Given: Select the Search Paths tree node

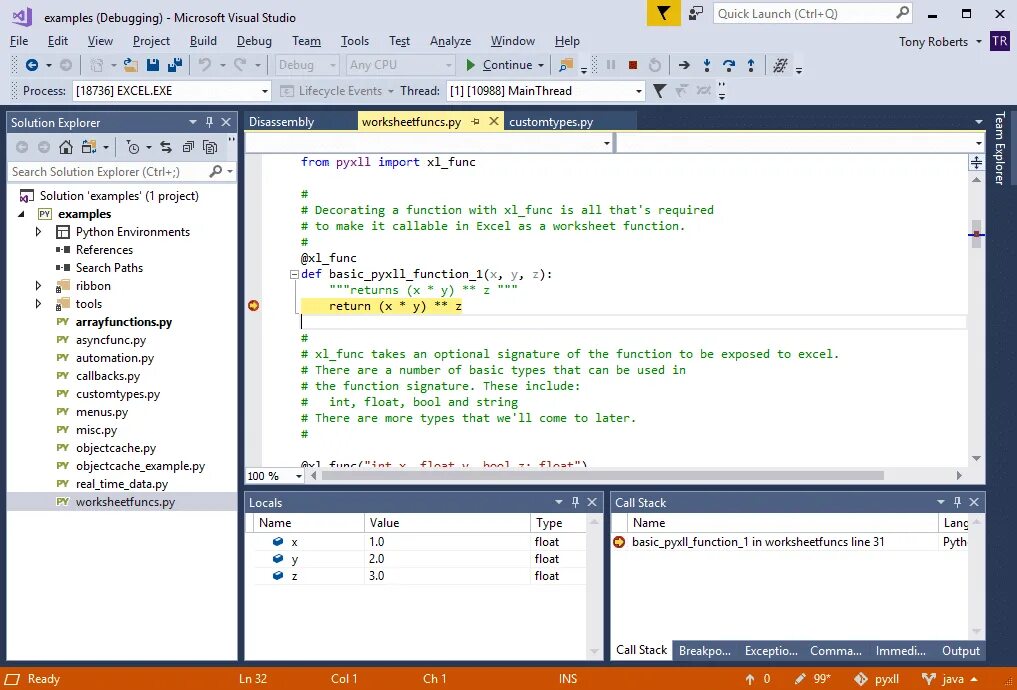Looking at the screenshot, I should coord(109,268).
